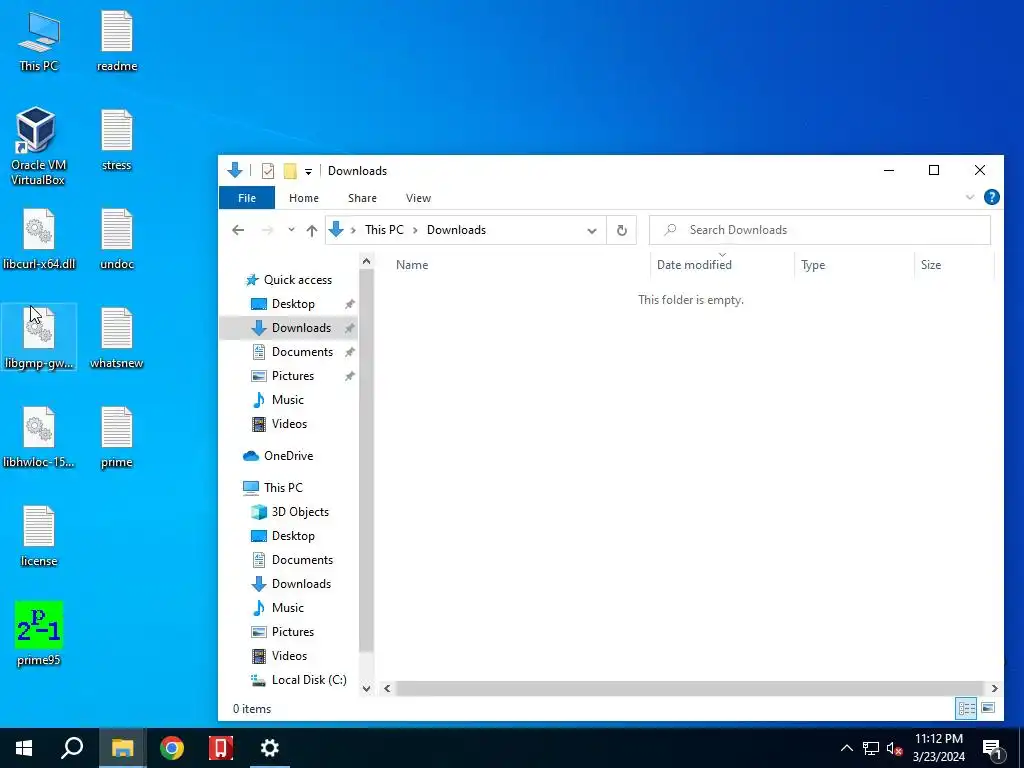Open the This PC desktop icon
Image resolution: width=1024 pixels, height=768 pixels.
pyautogui.click(x=39, y=41)
